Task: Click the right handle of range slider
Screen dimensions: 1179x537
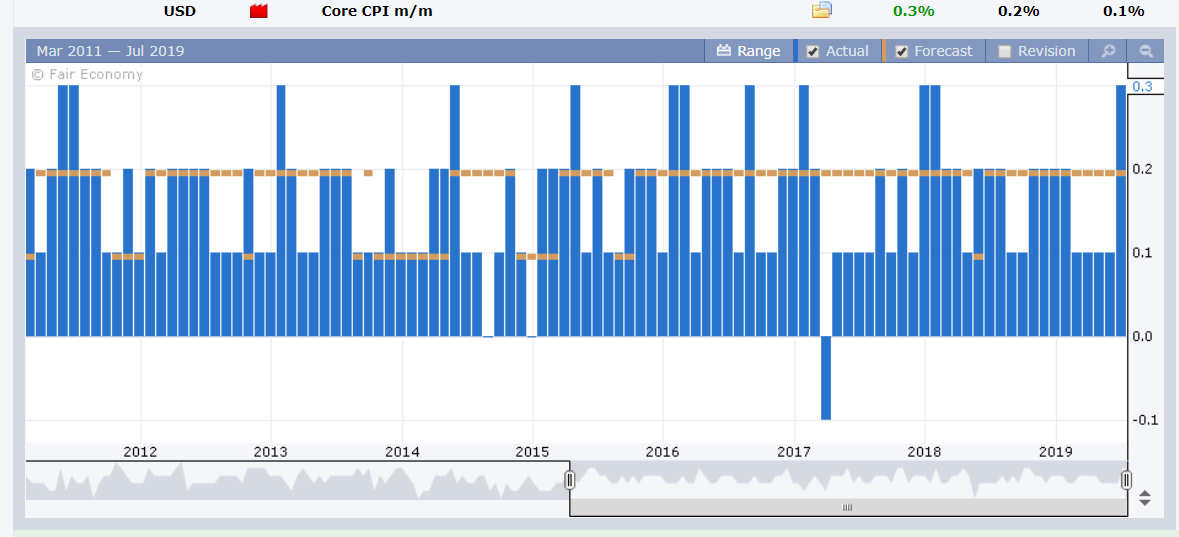Action: (x=1126, y=479)
